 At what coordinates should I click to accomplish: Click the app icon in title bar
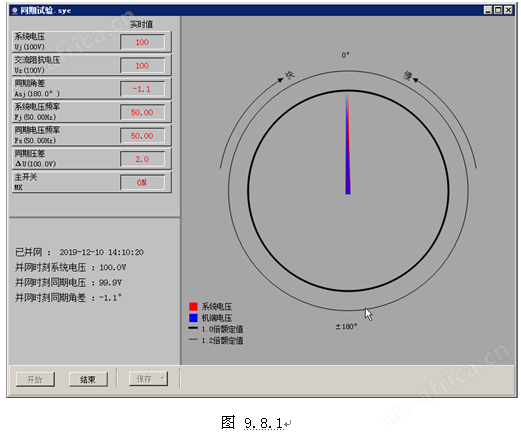(14, 10)
